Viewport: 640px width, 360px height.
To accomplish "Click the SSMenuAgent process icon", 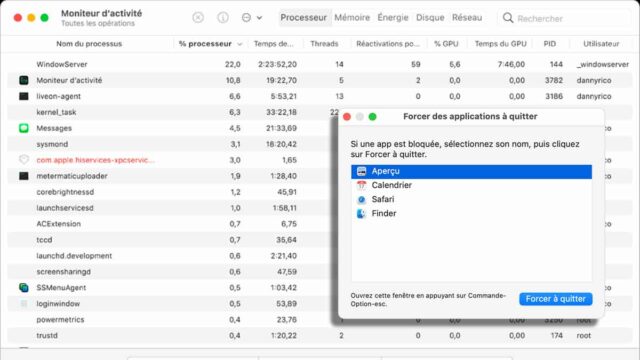I will coord(24,287).
